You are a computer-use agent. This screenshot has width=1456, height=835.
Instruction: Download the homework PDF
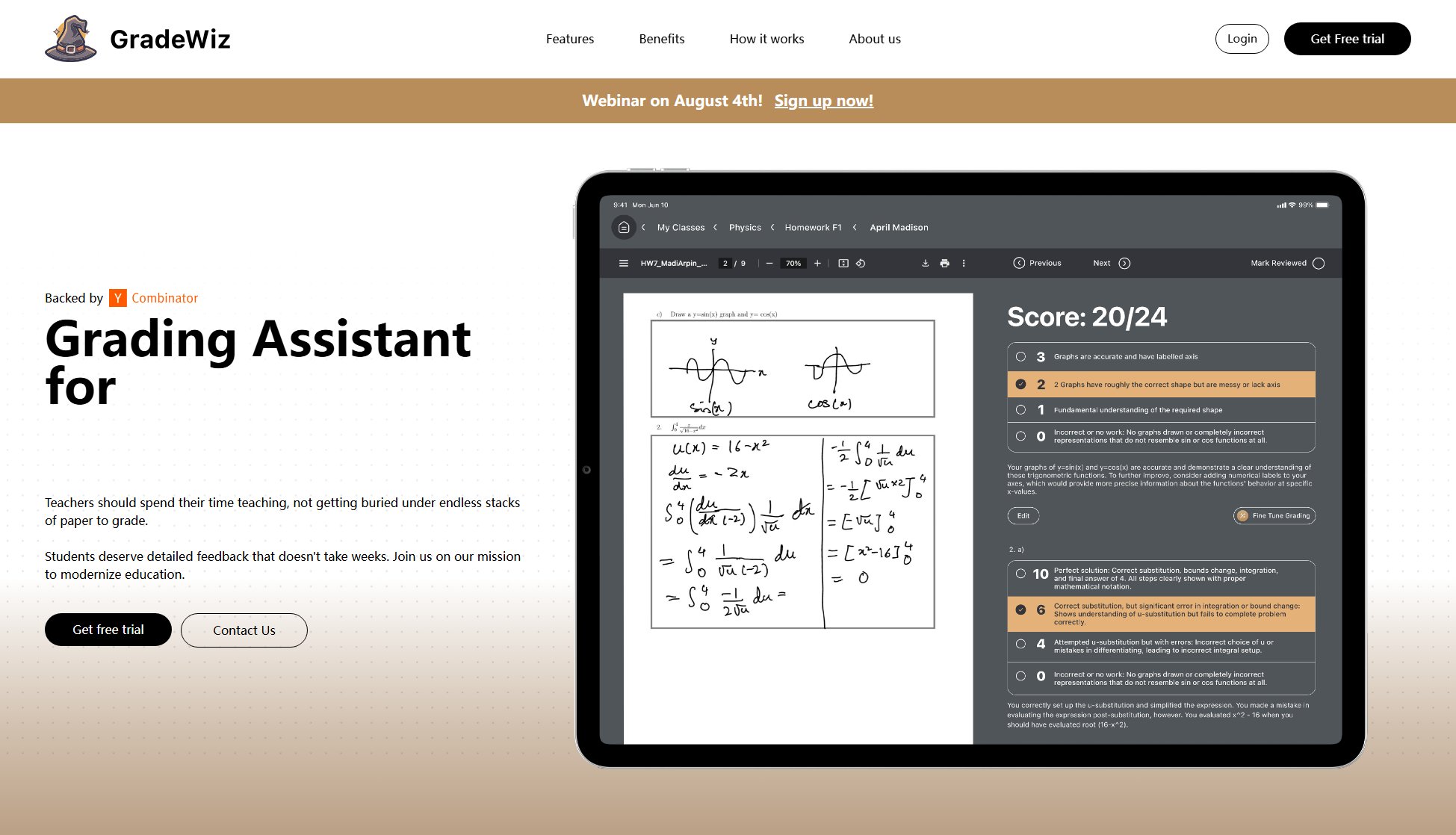[x=925, y=264]
